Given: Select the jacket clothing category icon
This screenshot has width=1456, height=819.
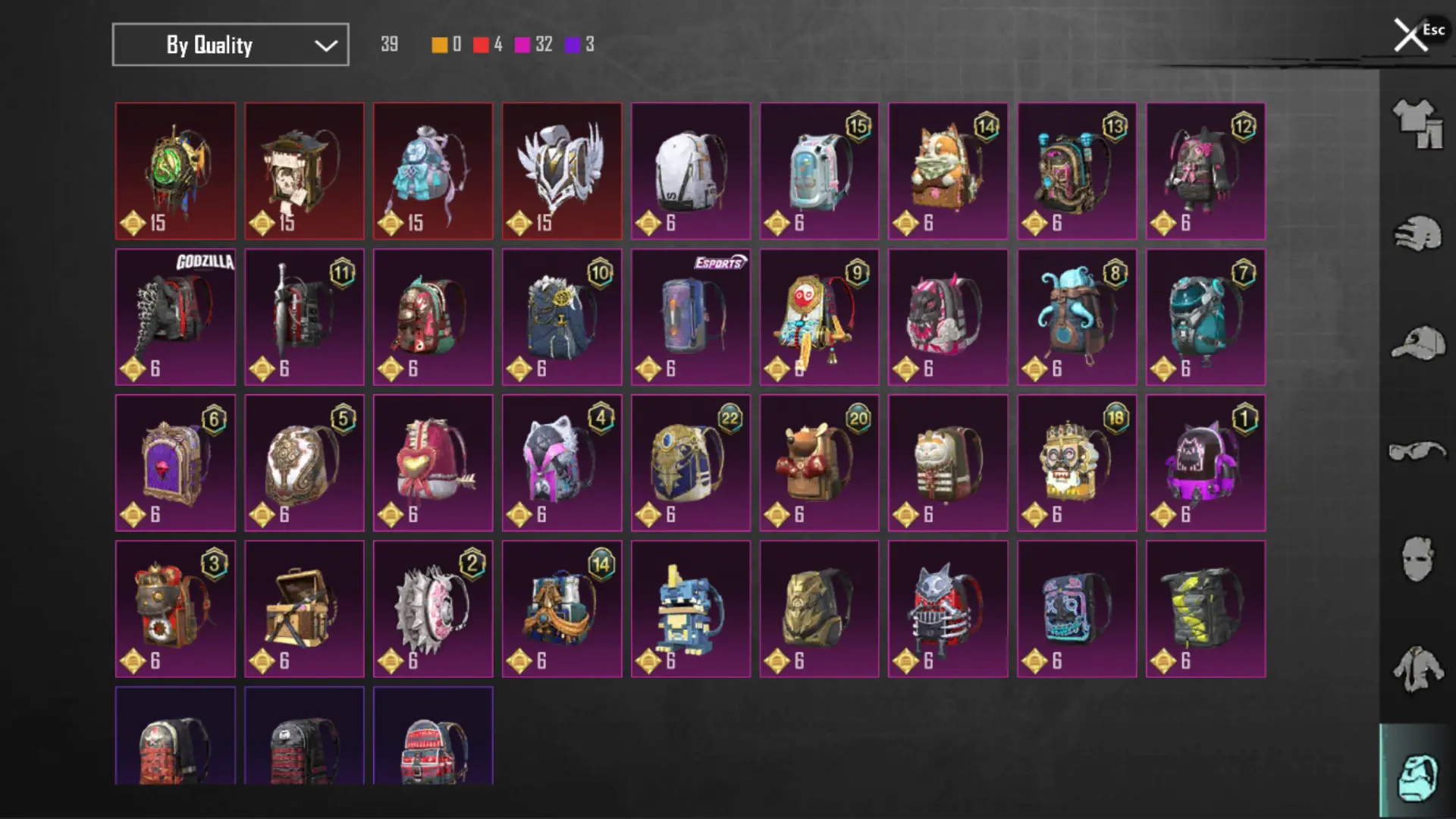Looking at the screenshot, I should pos(1417,668).
